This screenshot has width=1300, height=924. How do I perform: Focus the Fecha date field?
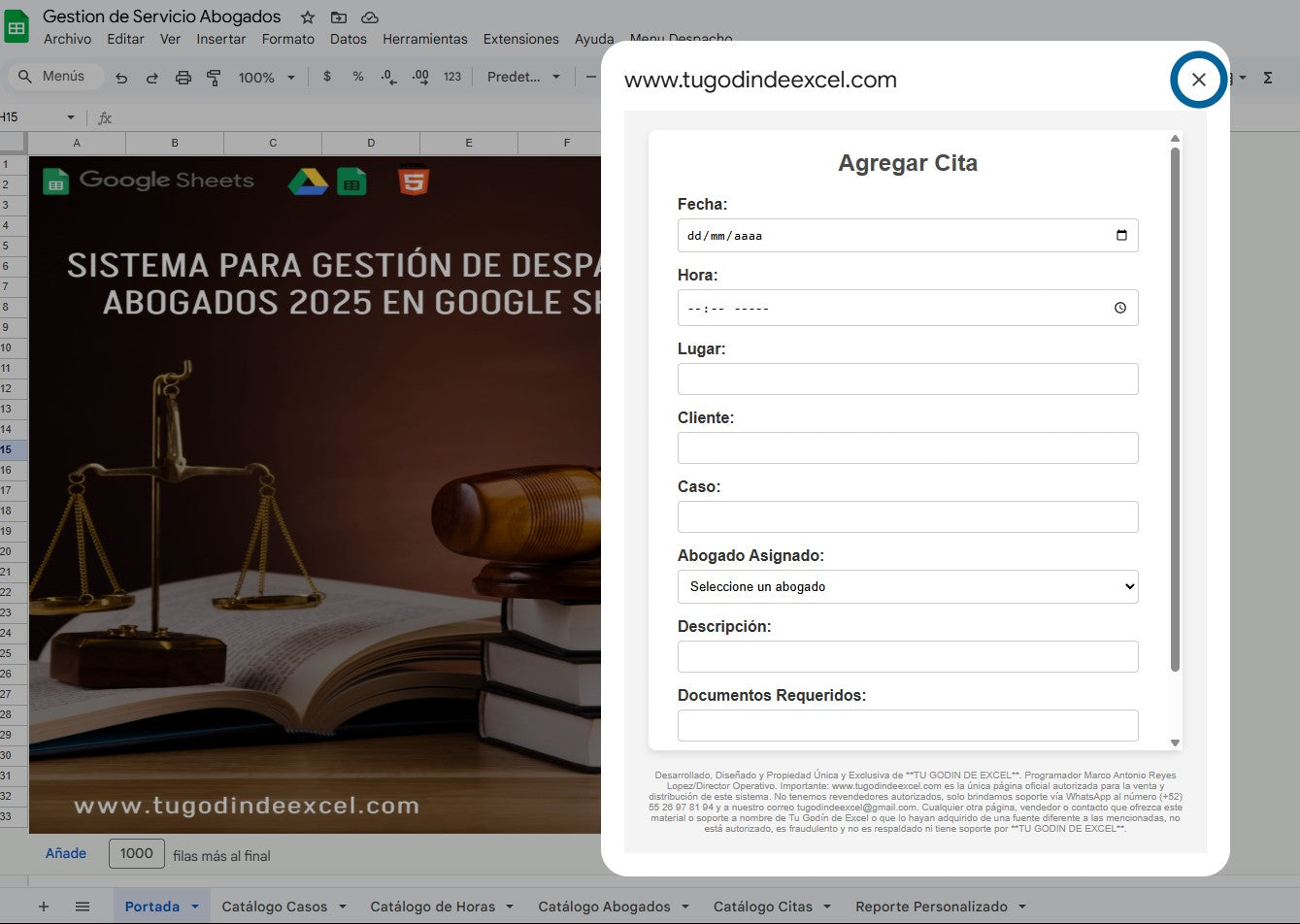[x=908, y=235]
